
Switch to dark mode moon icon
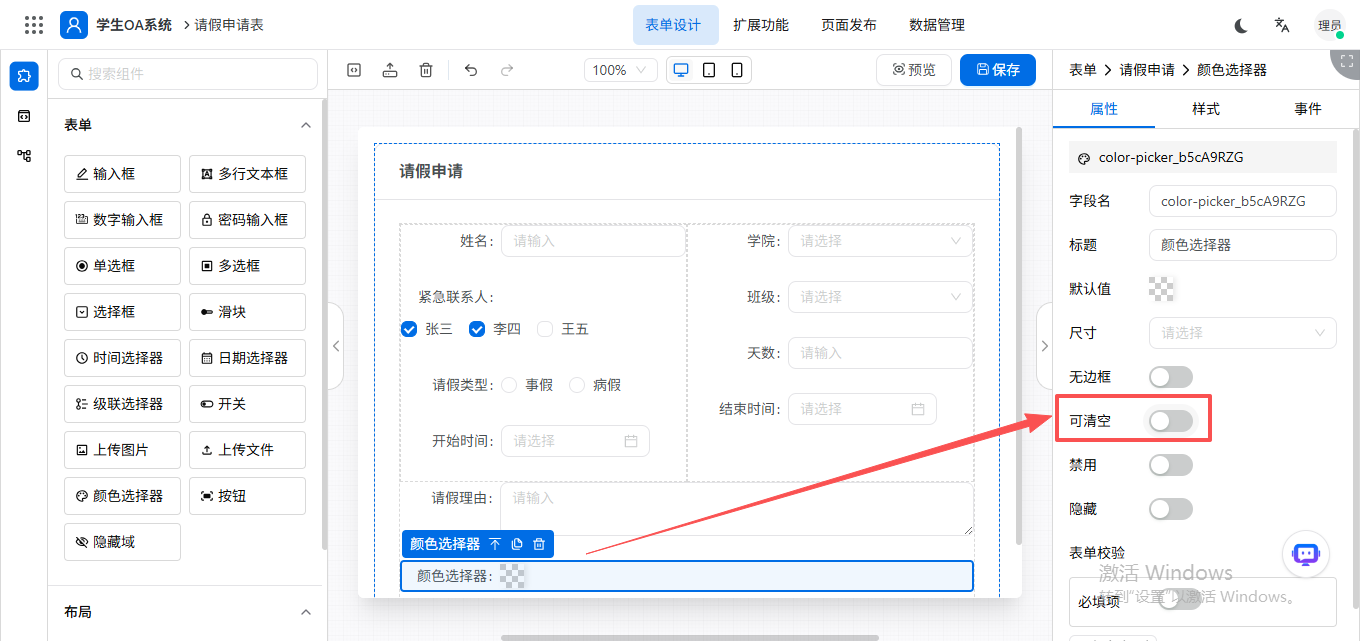click(1241, 25)
